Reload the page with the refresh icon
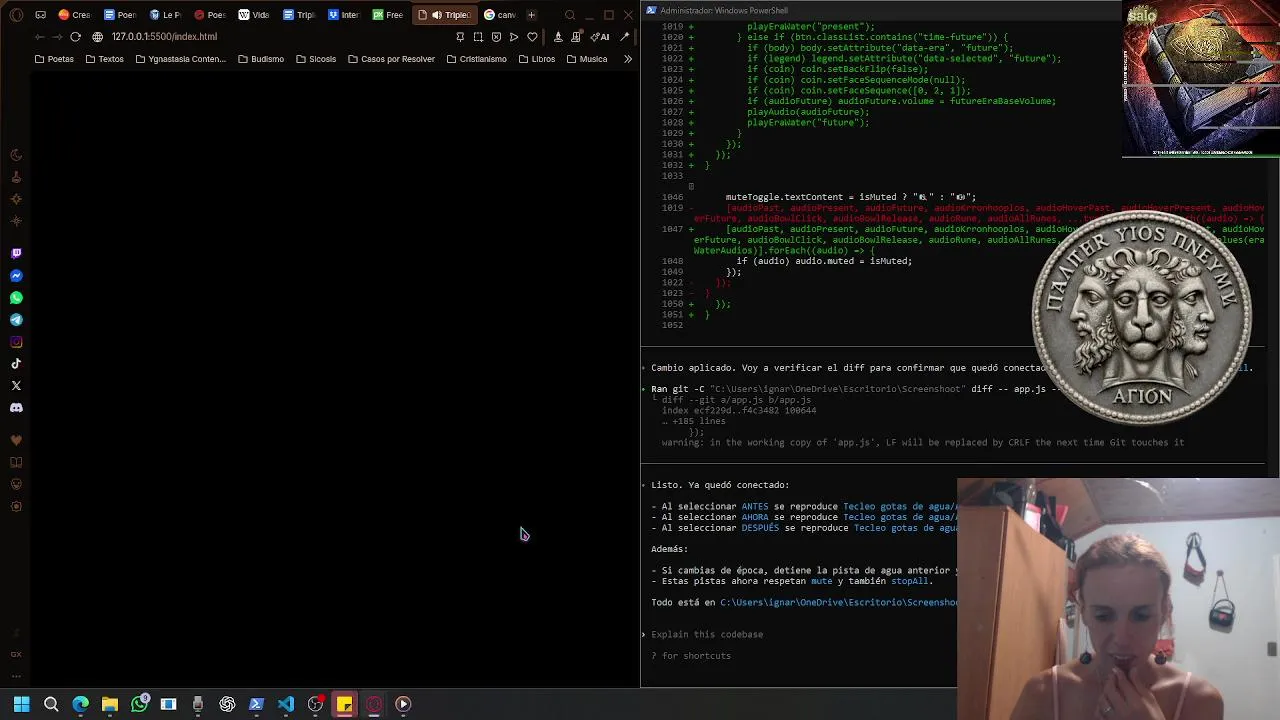The image size is (1280, 720). pyautogui.click(x=75, y=37)
